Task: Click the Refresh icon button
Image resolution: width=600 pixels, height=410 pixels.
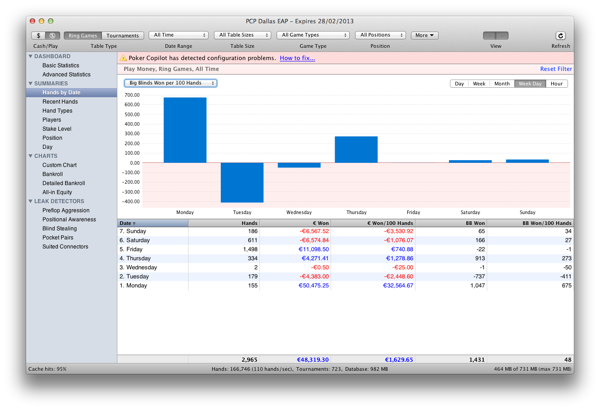Action: (560, 36)
